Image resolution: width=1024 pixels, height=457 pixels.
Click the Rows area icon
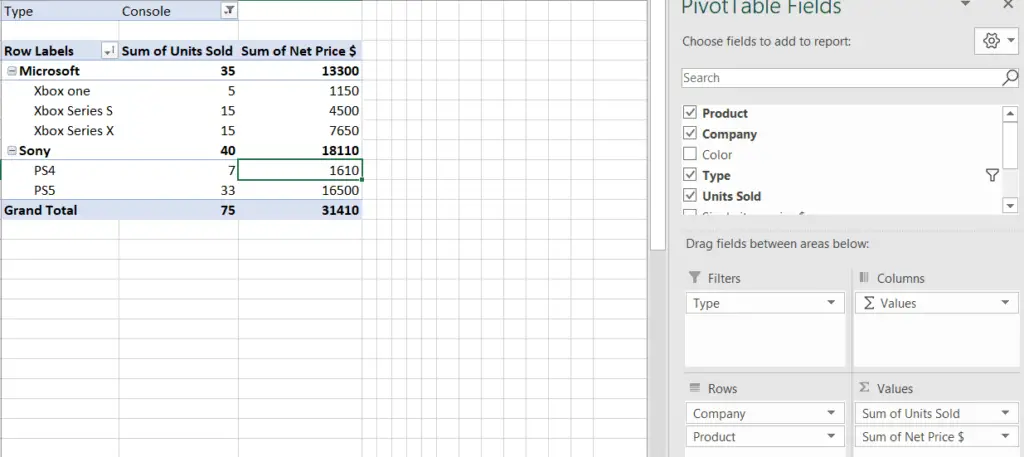(694, 388)
